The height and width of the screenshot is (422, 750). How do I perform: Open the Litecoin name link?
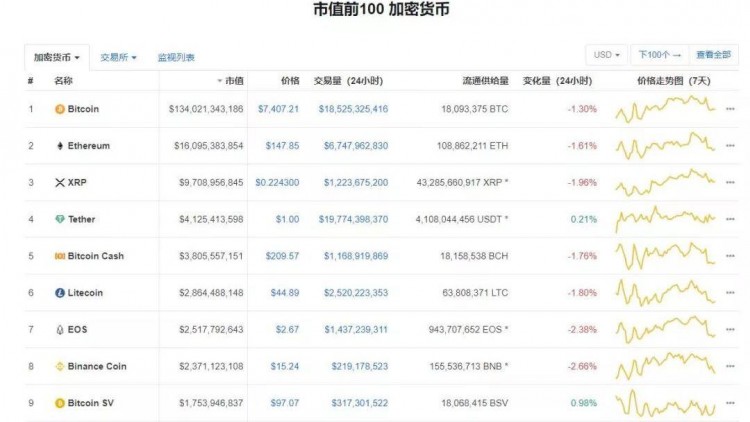[x=85, y=293]
